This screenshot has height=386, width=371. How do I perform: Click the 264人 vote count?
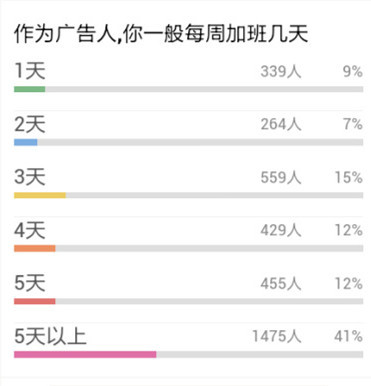(281, 124)
